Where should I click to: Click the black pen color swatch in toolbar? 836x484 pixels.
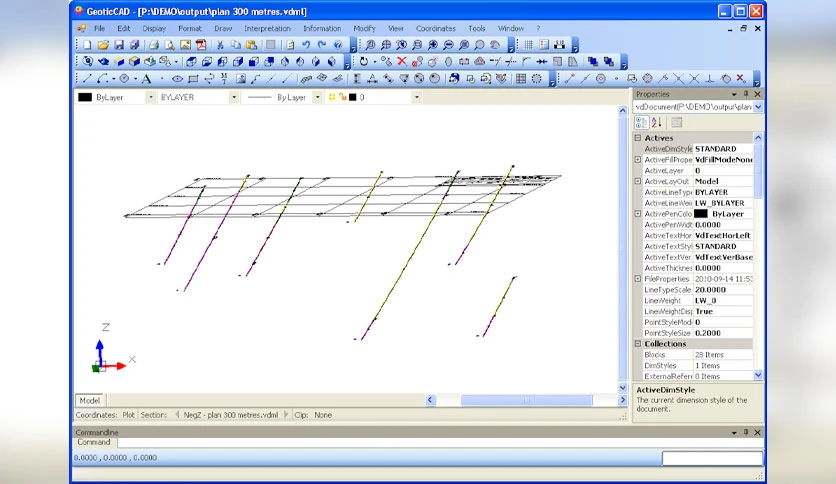pyautogui.click(x=85, y=97)
